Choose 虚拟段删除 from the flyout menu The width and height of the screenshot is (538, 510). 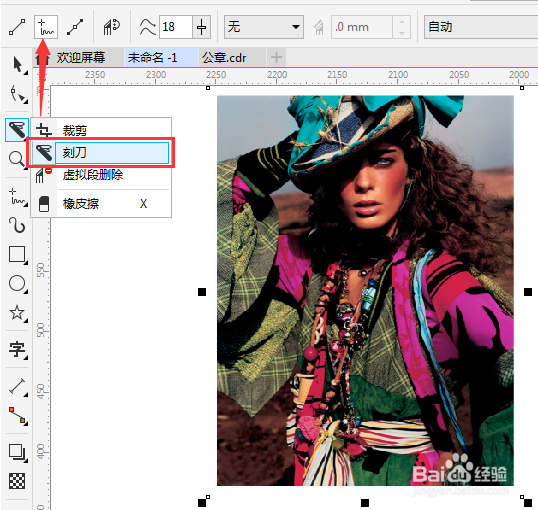[101, 175]
